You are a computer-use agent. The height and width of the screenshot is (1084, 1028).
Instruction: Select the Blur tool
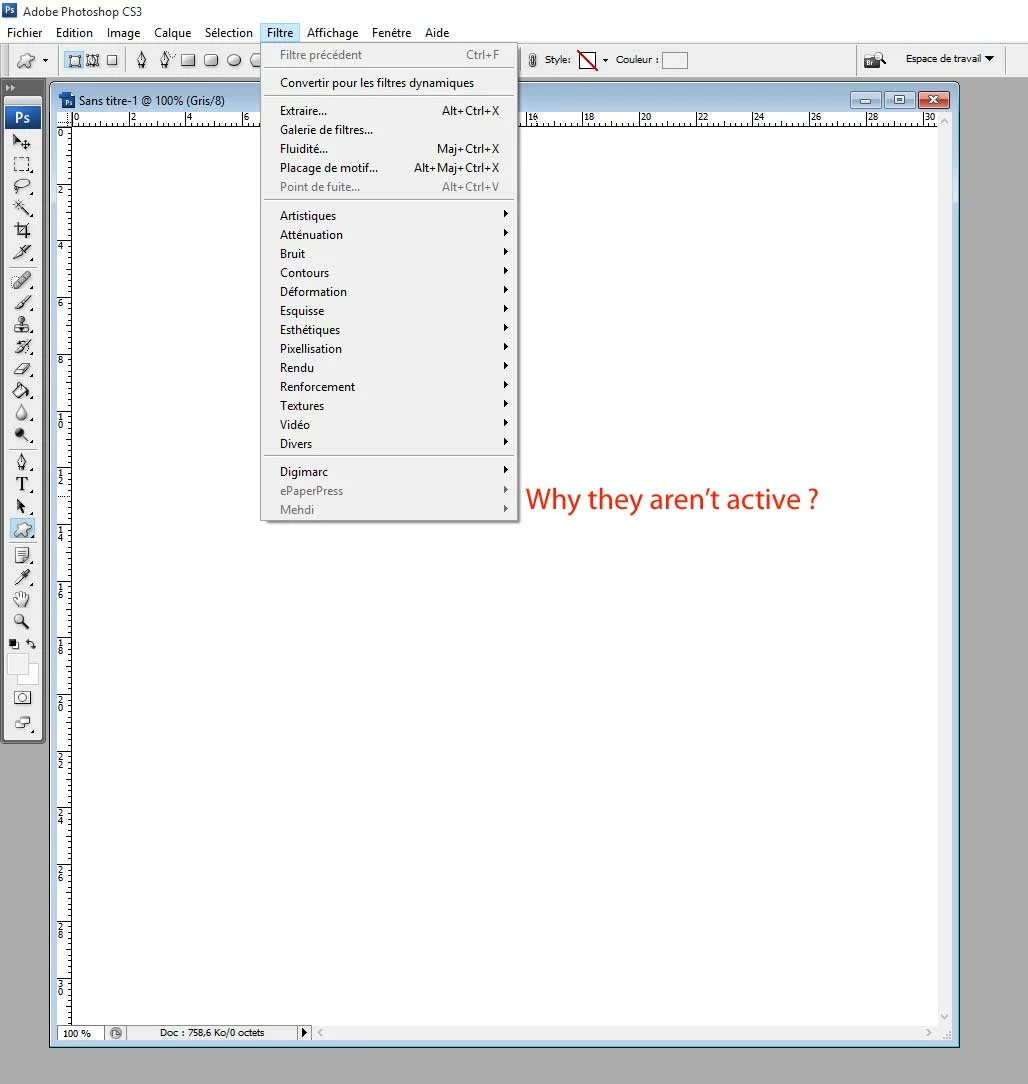tap(22, 413)
